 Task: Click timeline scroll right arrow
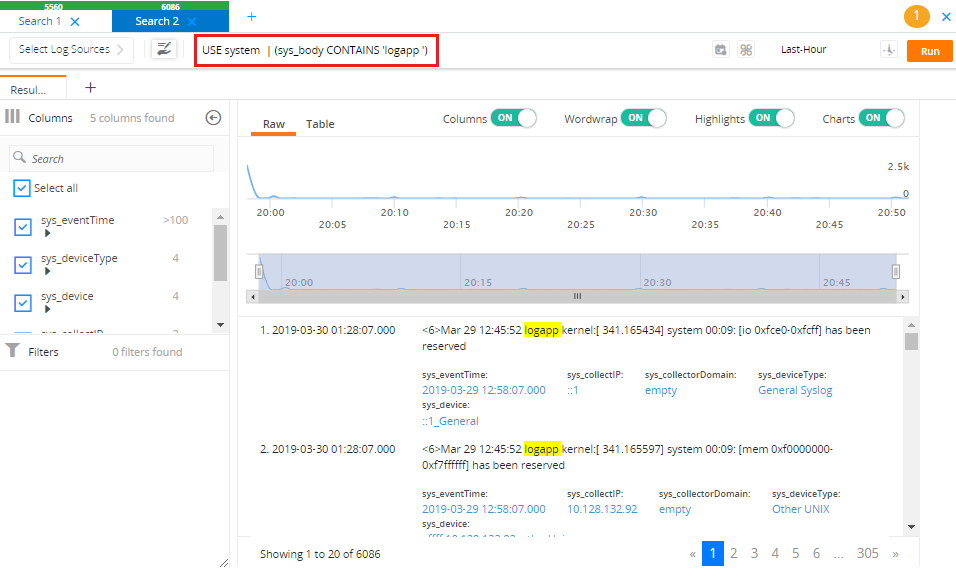[903, 297]
